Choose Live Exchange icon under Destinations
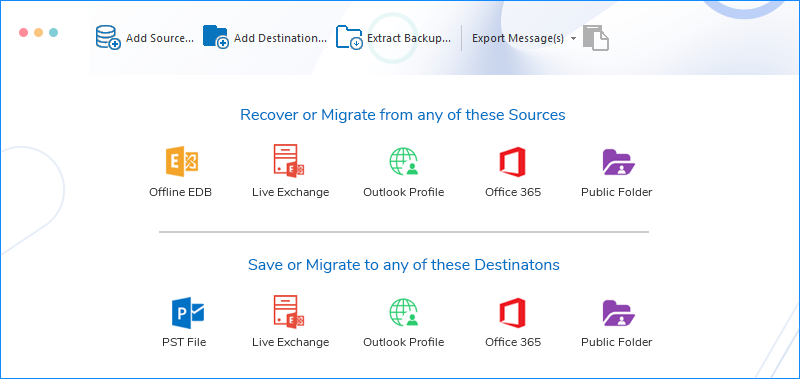This screenshot has width=800, height=379. click(x=289, y=311)
